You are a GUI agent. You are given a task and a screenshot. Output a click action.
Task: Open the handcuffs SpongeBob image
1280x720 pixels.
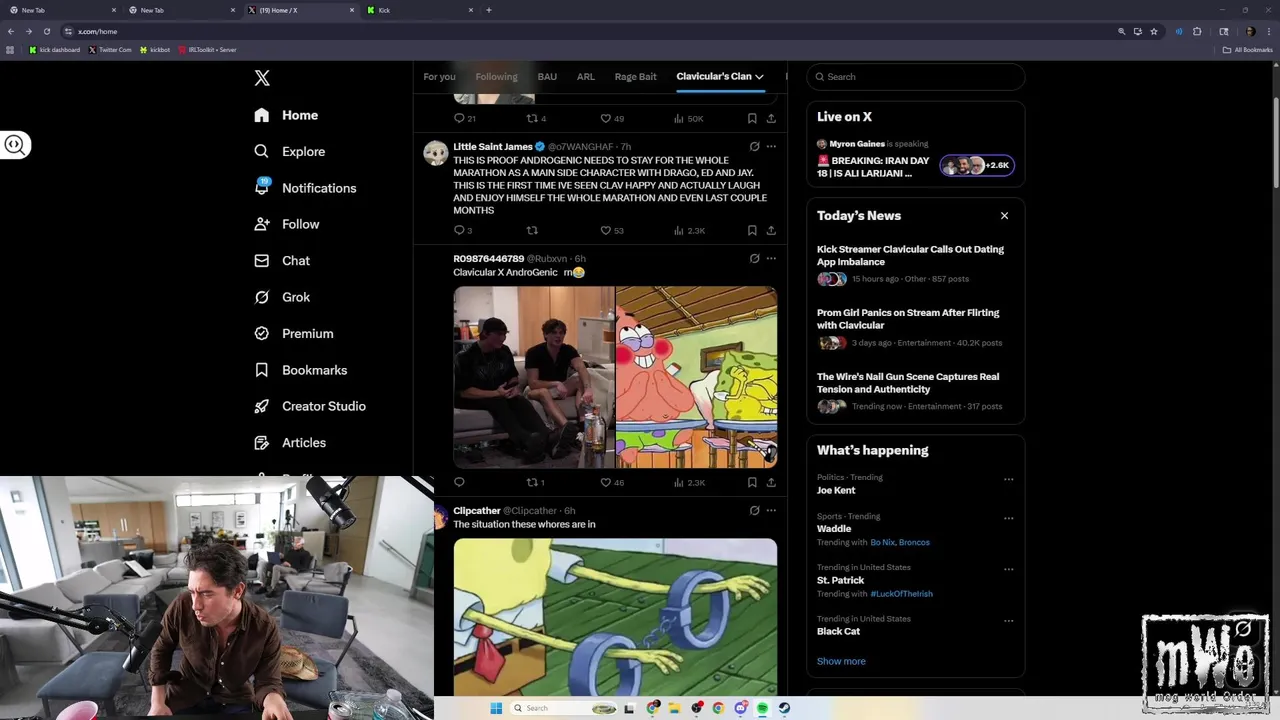(x=615, y=617)
